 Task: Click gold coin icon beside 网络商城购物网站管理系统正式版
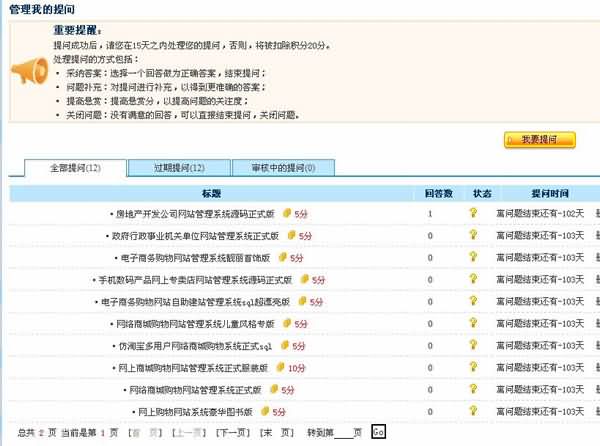coord(273,389)
